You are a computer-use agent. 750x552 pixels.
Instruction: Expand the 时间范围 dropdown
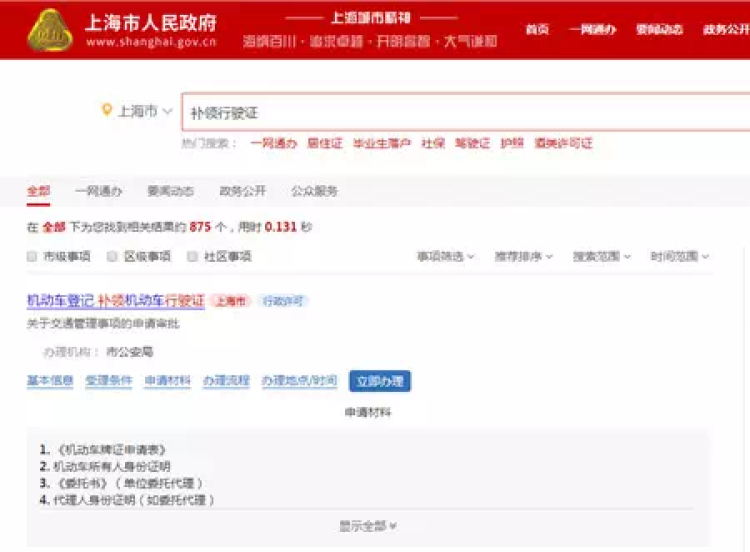point(680,256)
